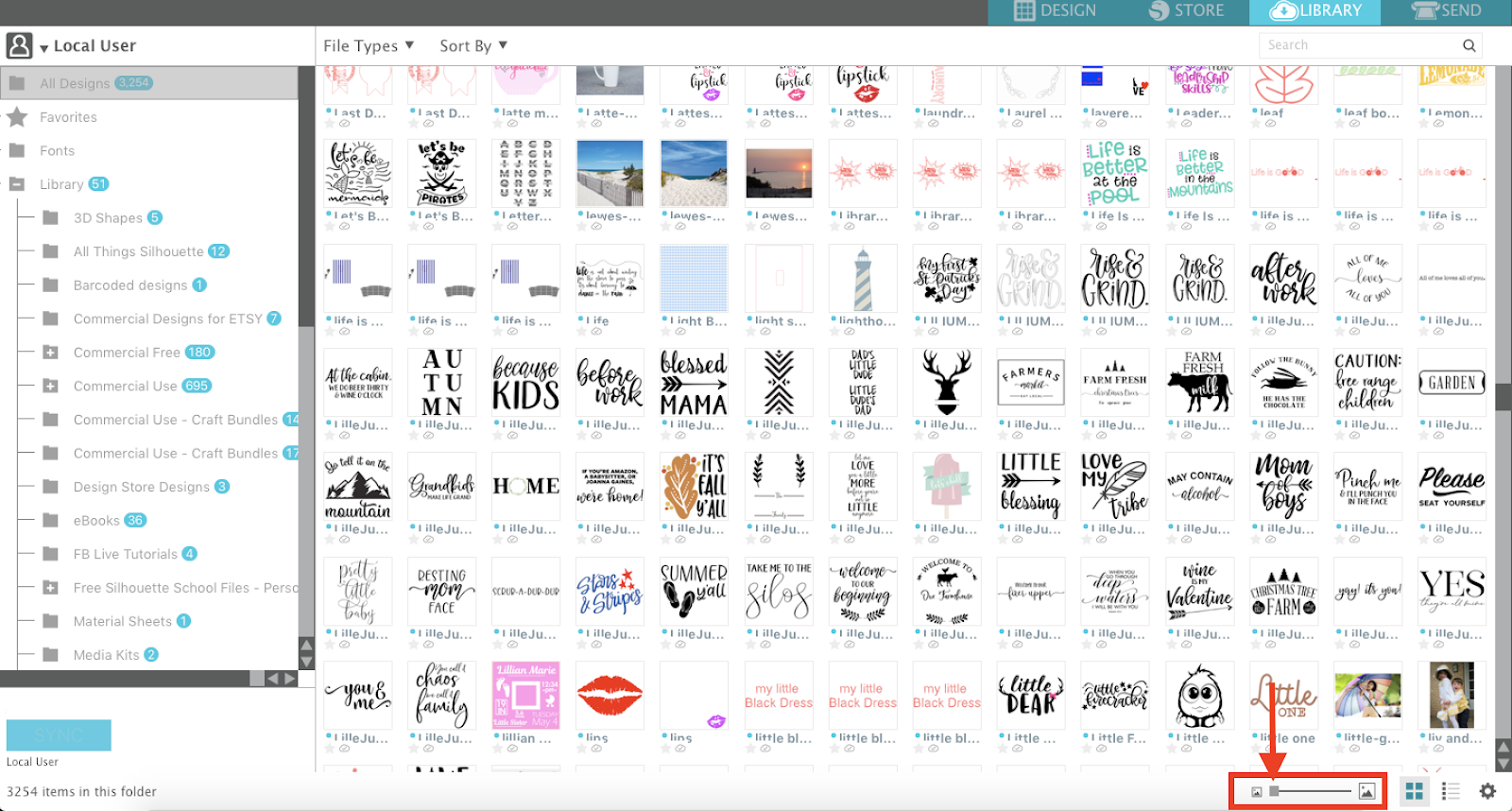
Task: Select the All Designs folder icon
Action: coord(17,83)
